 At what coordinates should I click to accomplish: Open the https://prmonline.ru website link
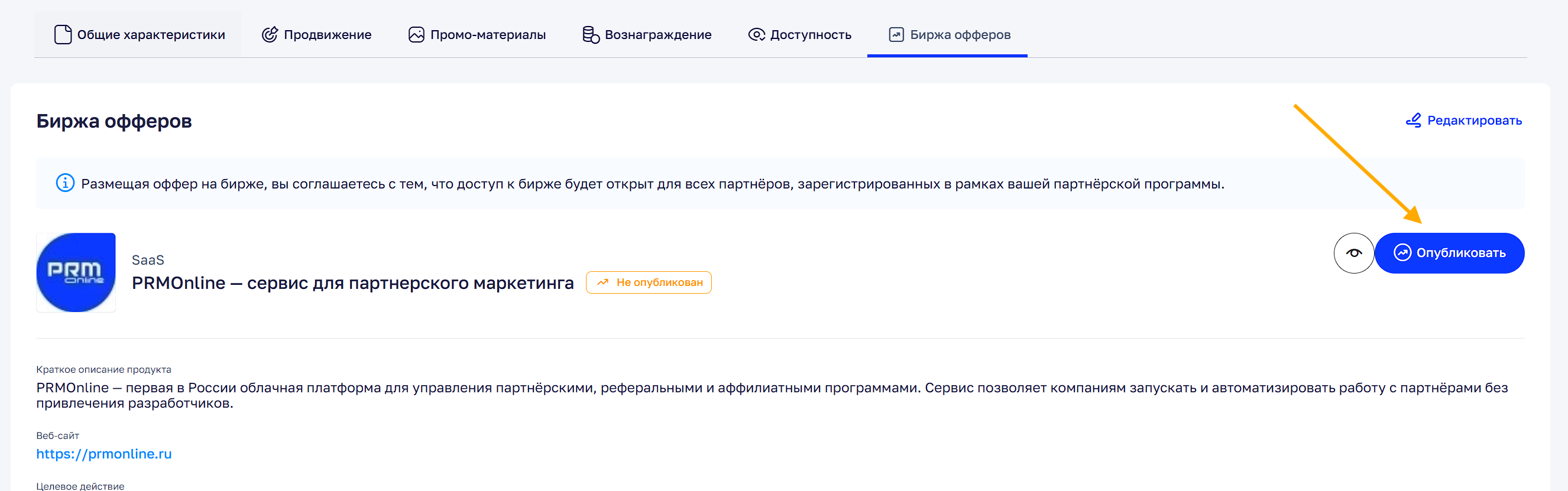104,454
